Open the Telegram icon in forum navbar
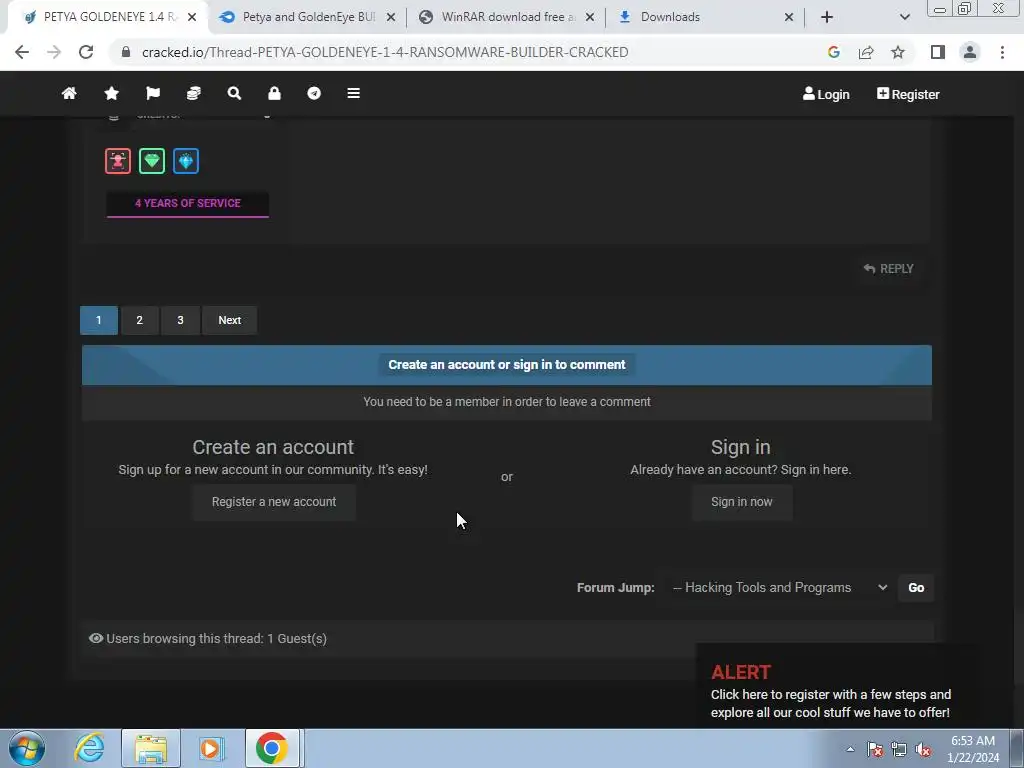Image resolution: width=1024 pixels, height=768 pixels. [x=314, y=93]
